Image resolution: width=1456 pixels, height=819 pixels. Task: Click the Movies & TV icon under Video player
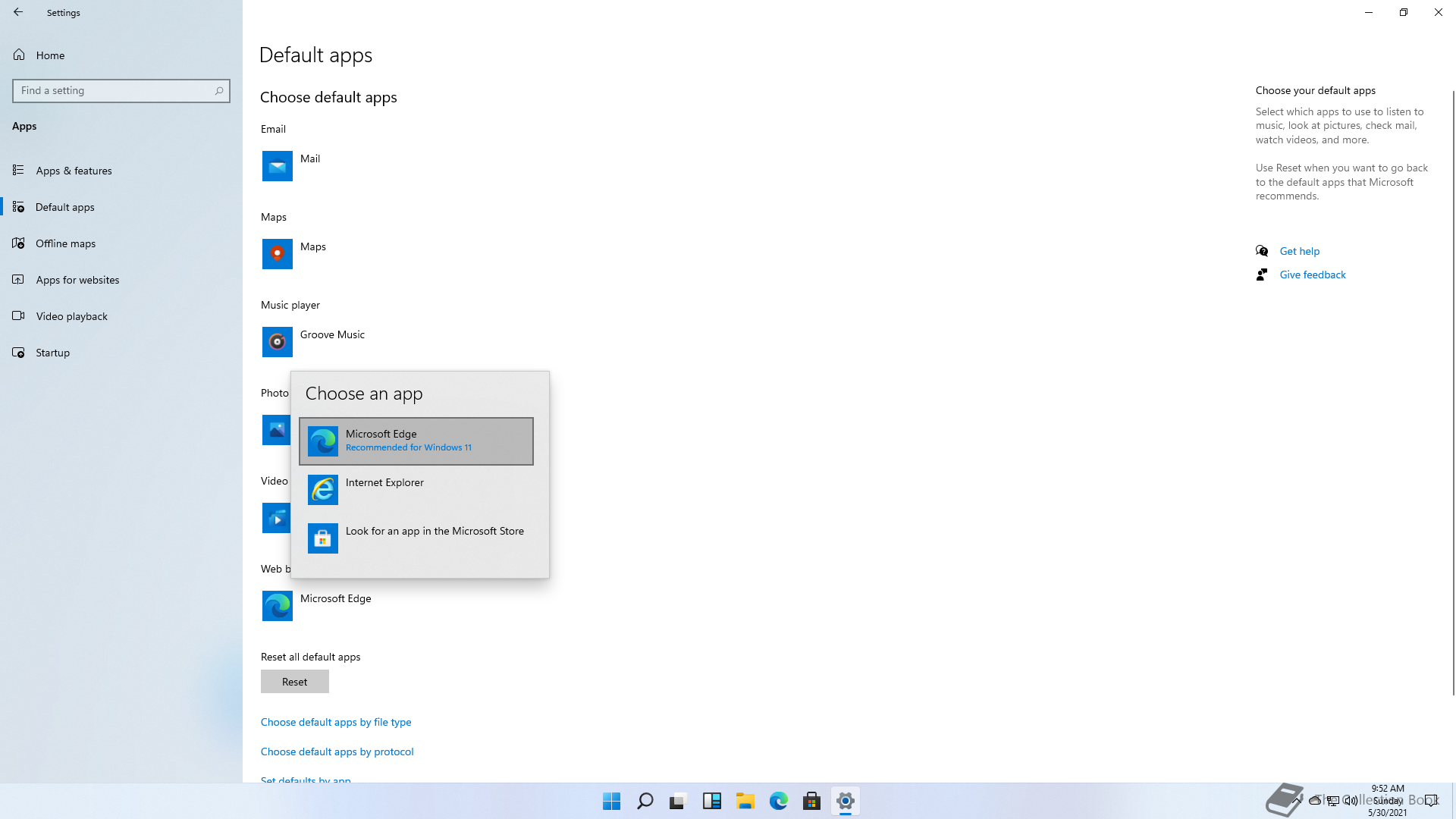pos(276,518)
